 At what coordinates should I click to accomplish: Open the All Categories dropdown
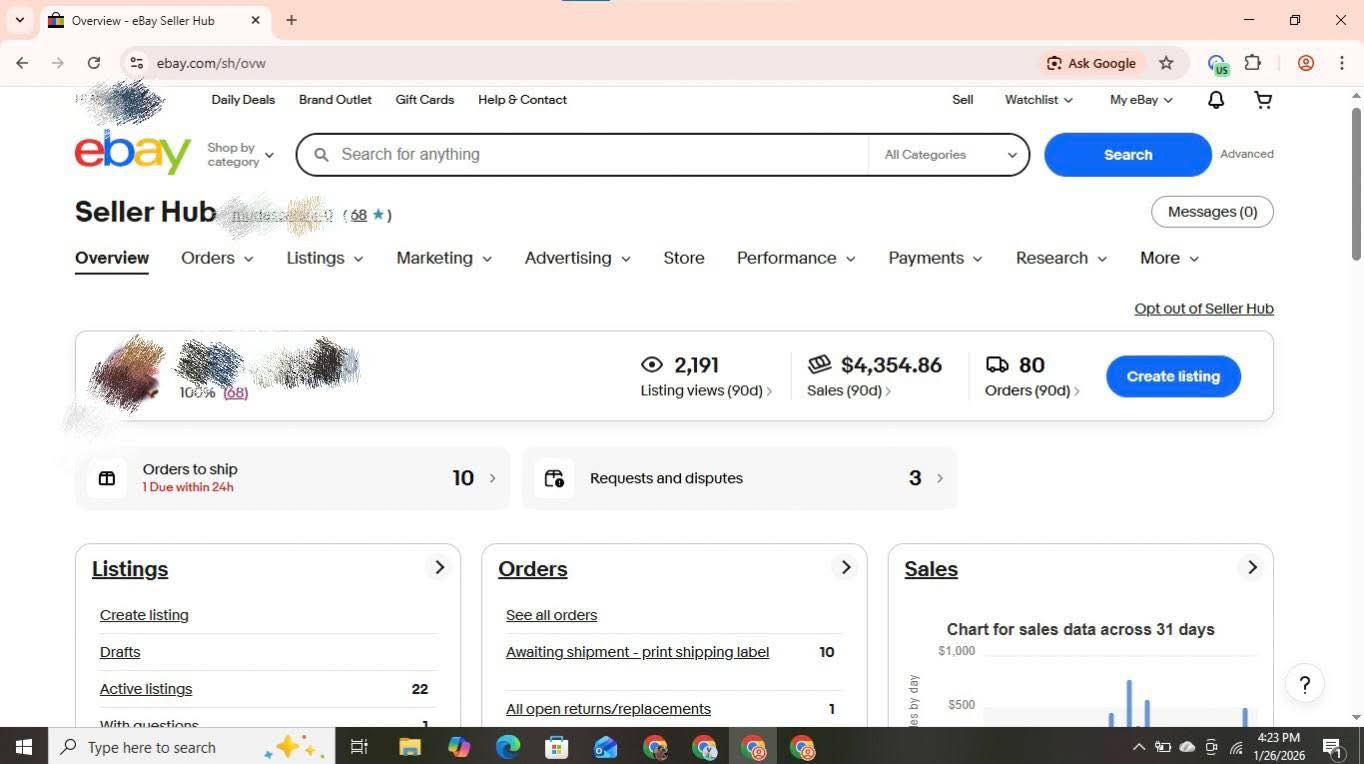947,155
